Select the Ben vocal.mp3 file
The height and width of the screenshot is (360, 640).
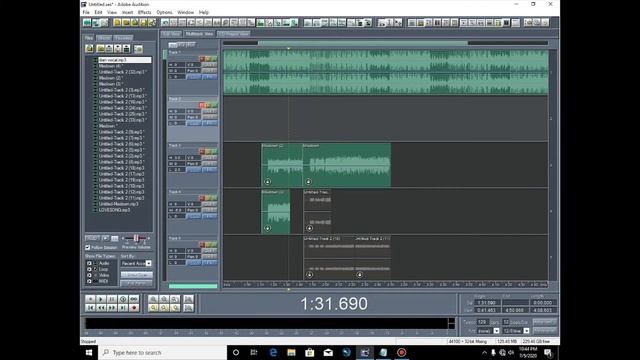click(124, 60)
